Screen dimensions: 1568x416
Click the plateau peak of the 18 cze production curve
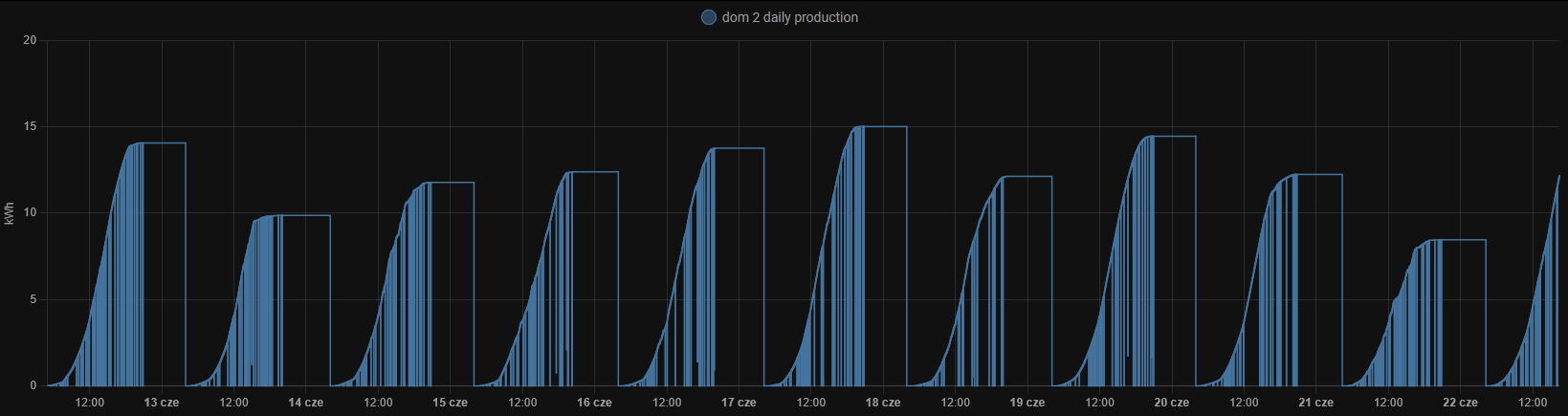coord(885,126)
